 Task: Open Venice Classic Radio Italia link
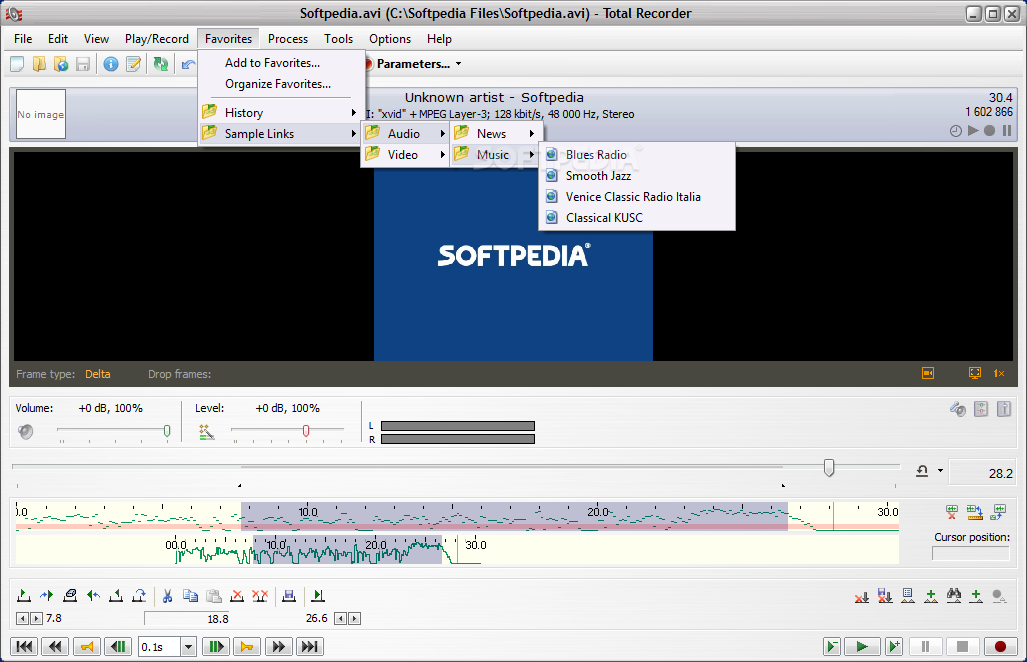coord(637,196)
